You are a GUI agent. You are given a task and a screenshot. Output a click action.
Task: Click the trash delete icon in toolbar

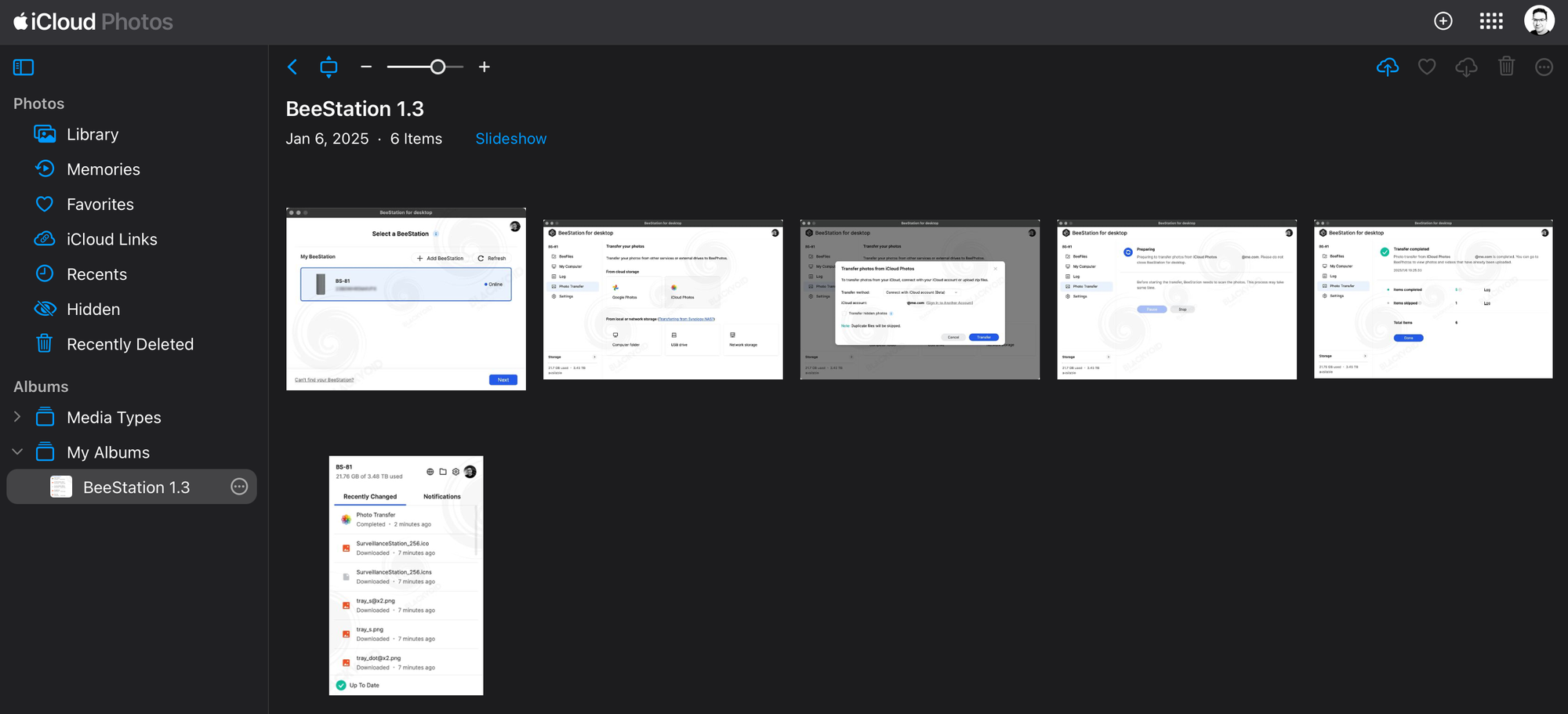[x=1506, y=67]
